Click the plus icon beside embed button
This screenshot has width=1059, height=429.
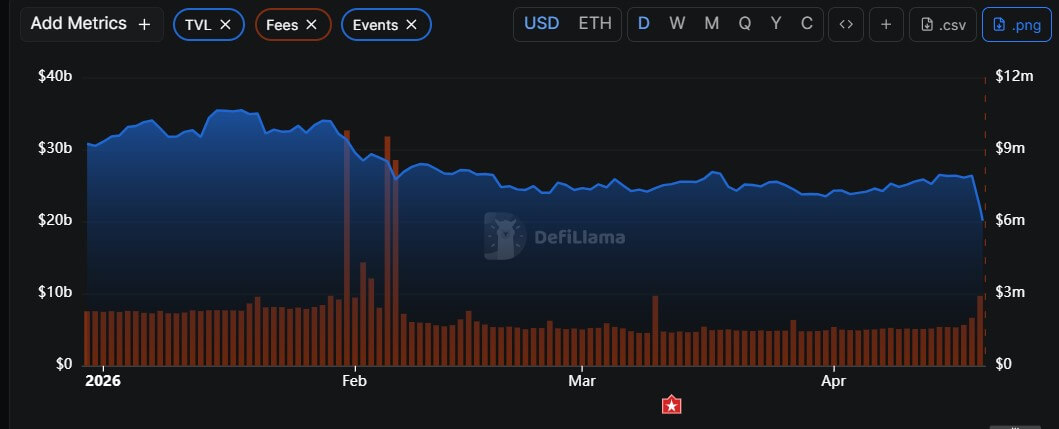pyautogui.click(x=886, y=25)
